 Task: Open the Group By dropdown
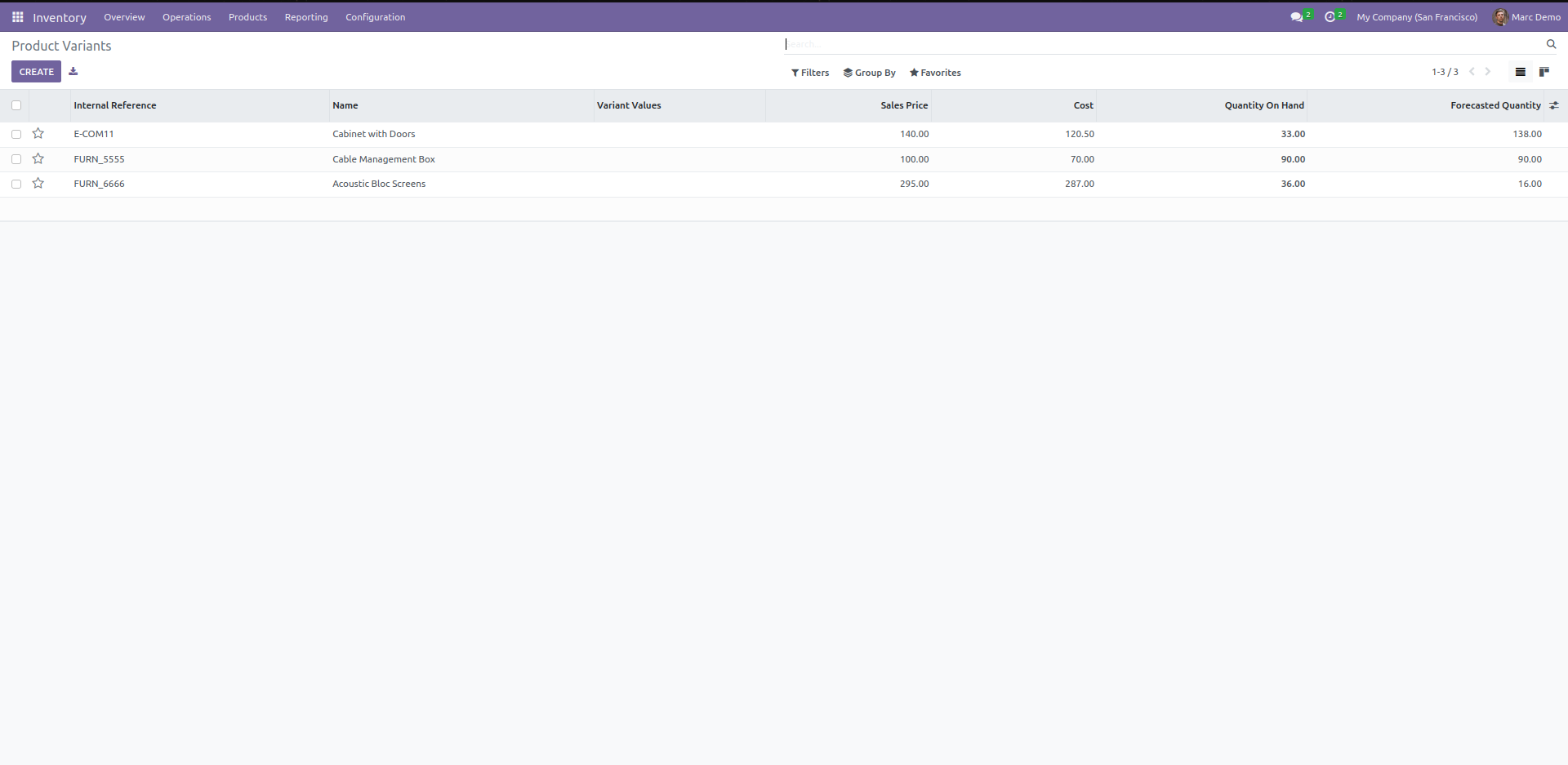[870, 73]
